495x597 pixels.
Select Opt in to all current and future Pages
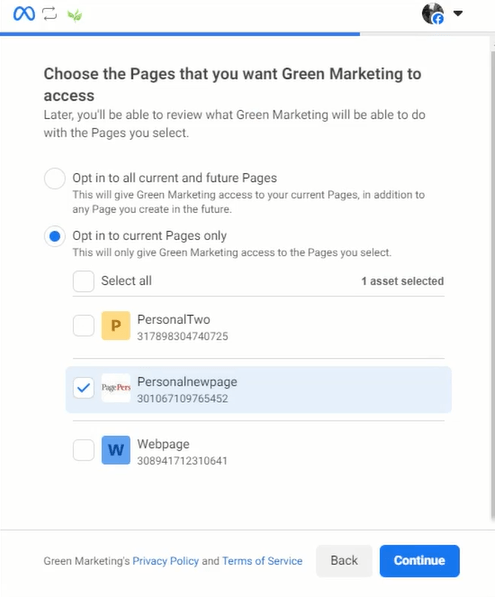[x=55, y=178]
